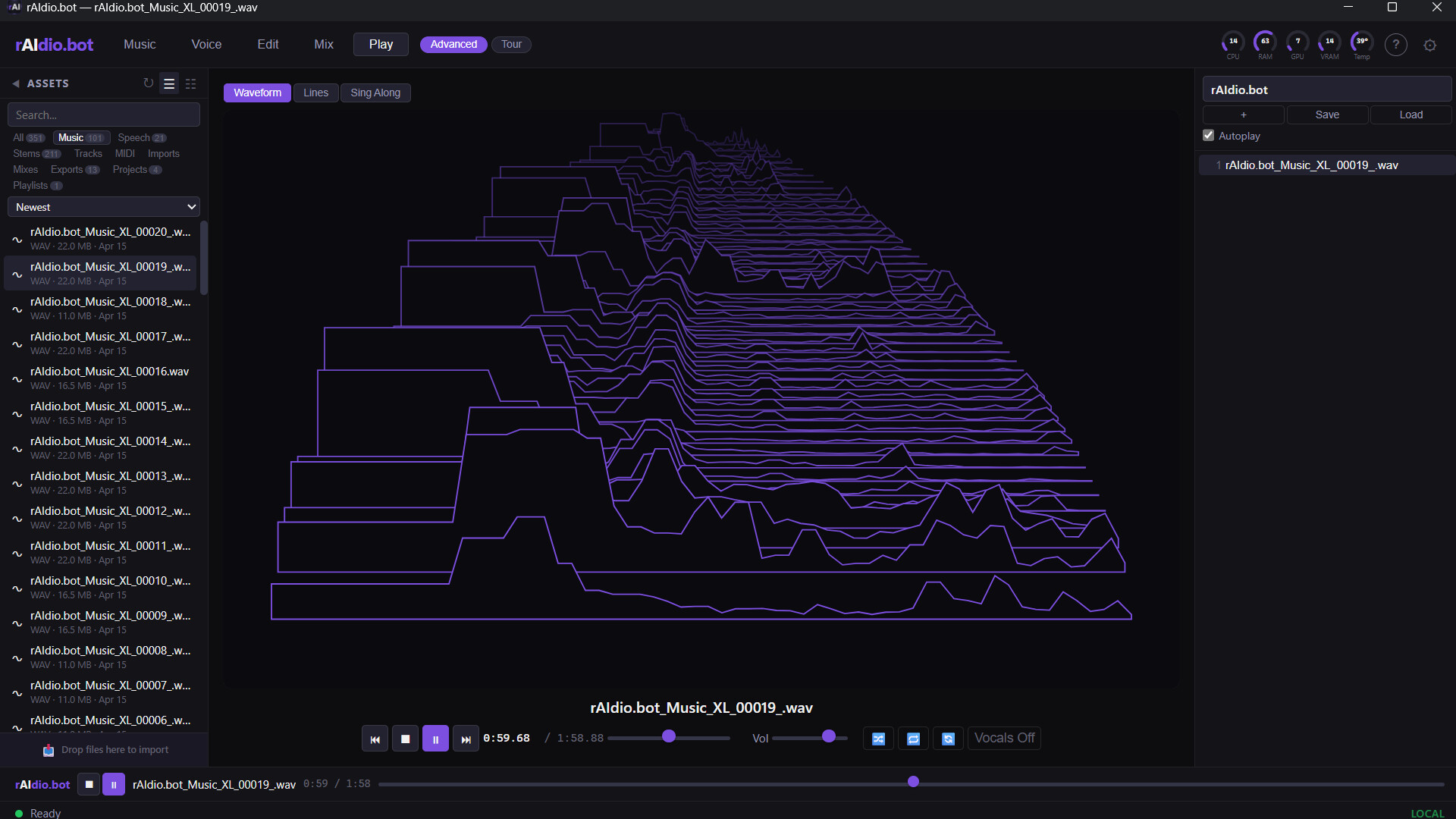Toggle the Advanced mode pill

coord(453,44)
